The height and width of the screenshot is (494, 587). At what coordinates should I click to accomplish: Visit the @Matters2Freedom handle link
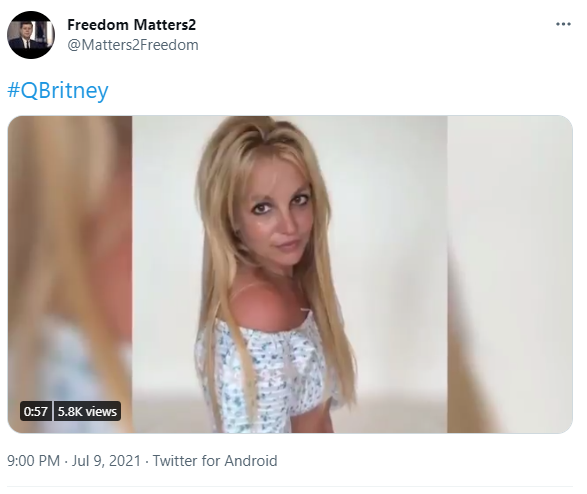tap(133, 45)
